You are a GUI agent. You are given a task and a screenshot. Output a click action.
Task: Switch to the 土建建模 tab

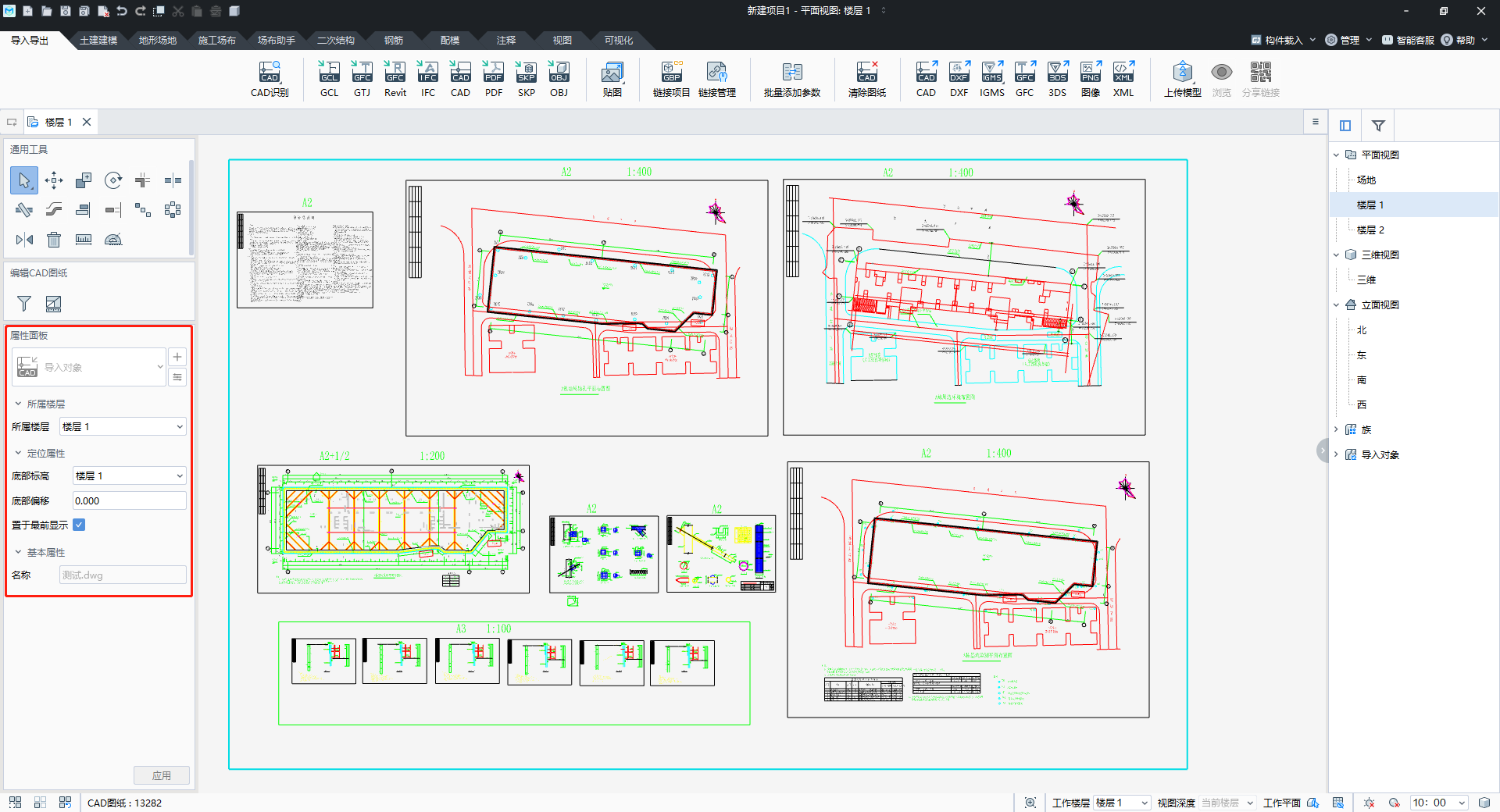click(x=98, y=40)
